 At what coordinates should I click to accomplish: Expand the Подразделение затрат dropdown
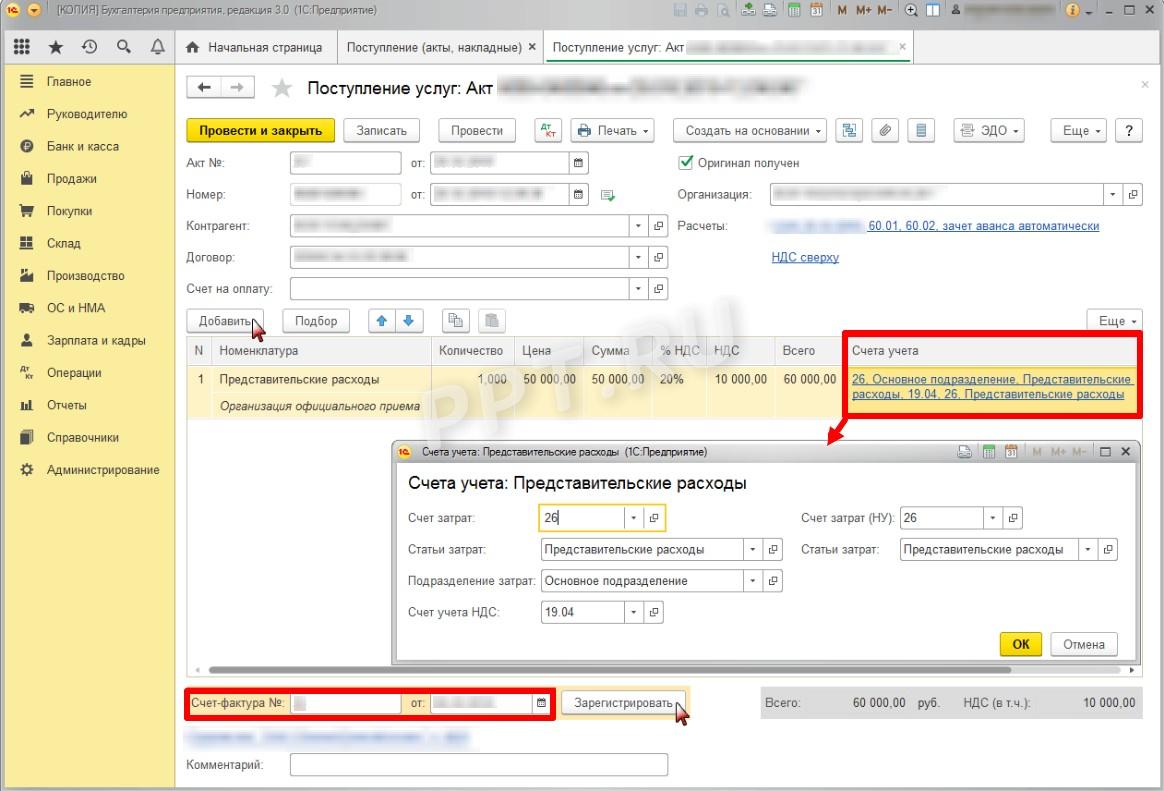752,581
